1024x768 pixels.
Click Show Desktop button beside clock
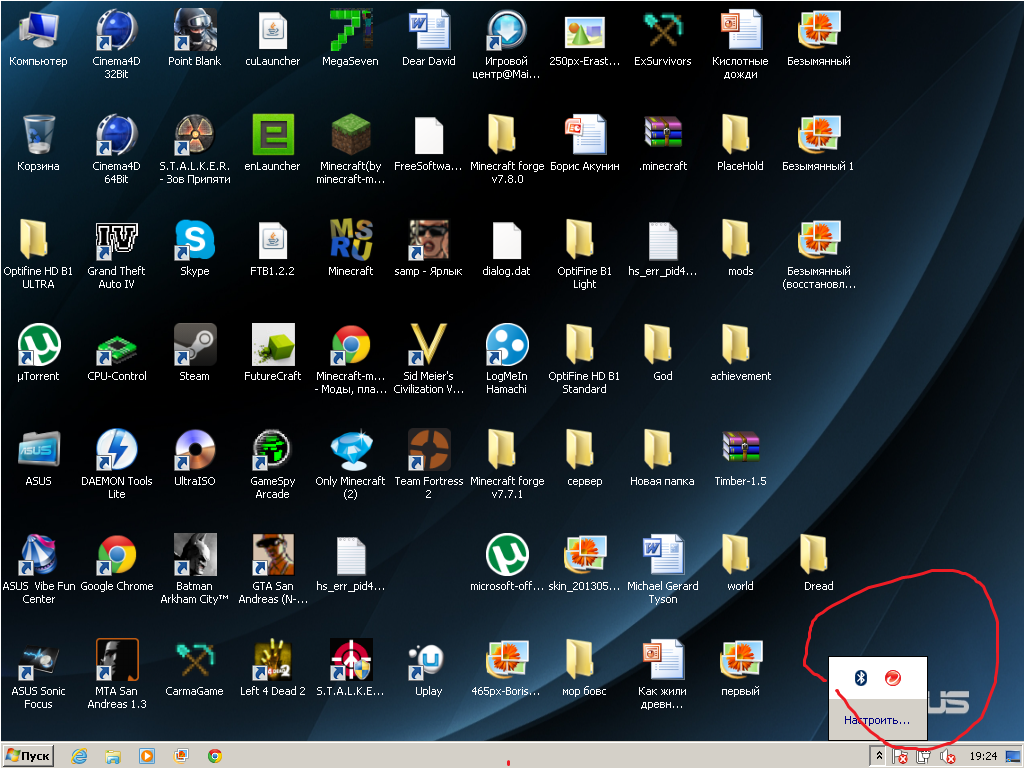(x=1013, y=756)
